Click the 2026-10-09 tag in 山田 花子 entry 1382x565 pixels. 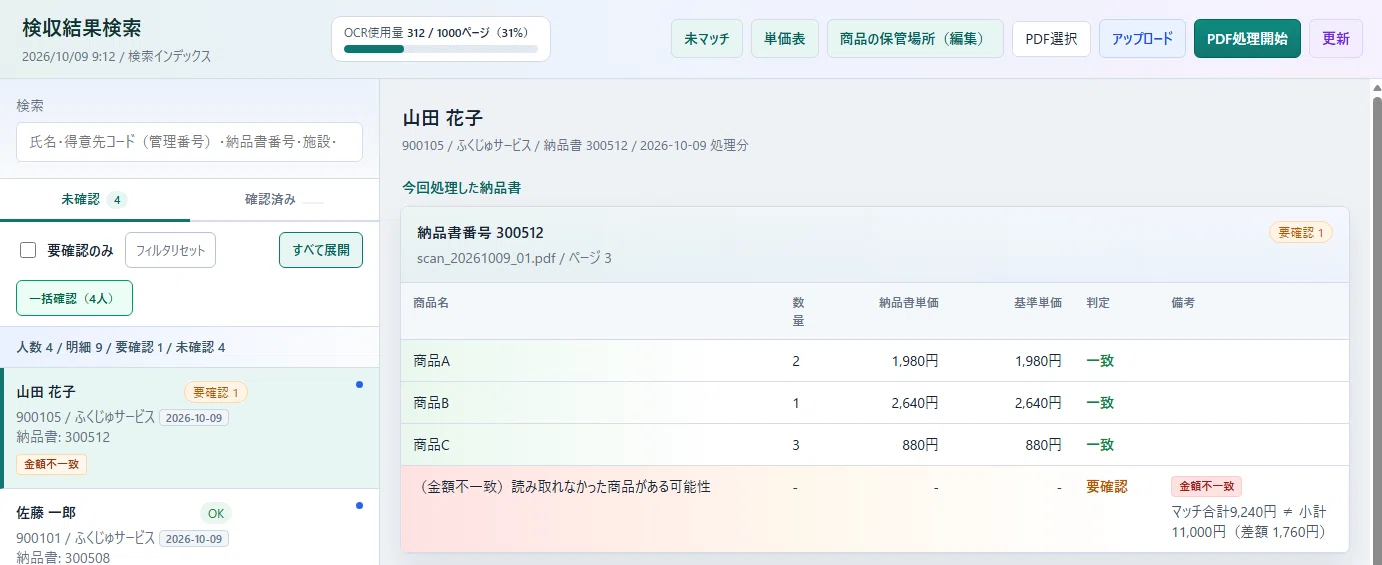(x=194, y=417)
